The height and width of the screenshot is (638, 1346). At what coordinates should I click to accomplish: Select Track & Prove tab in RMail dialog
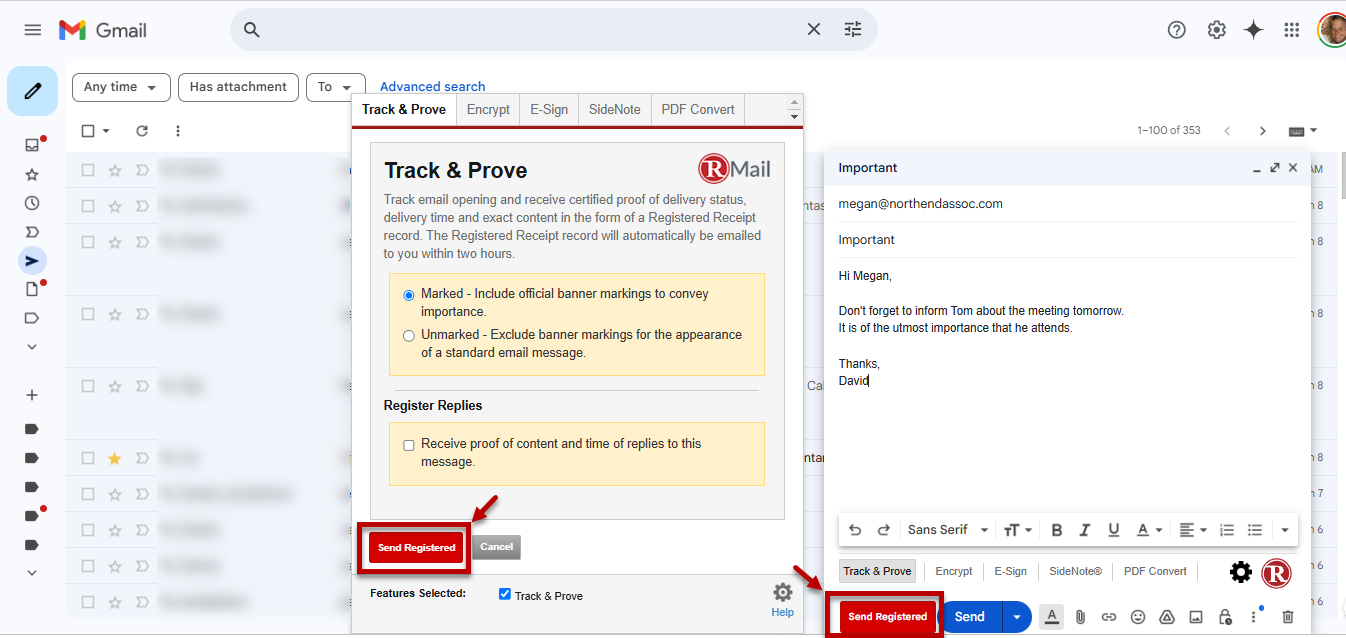(404, 110)
